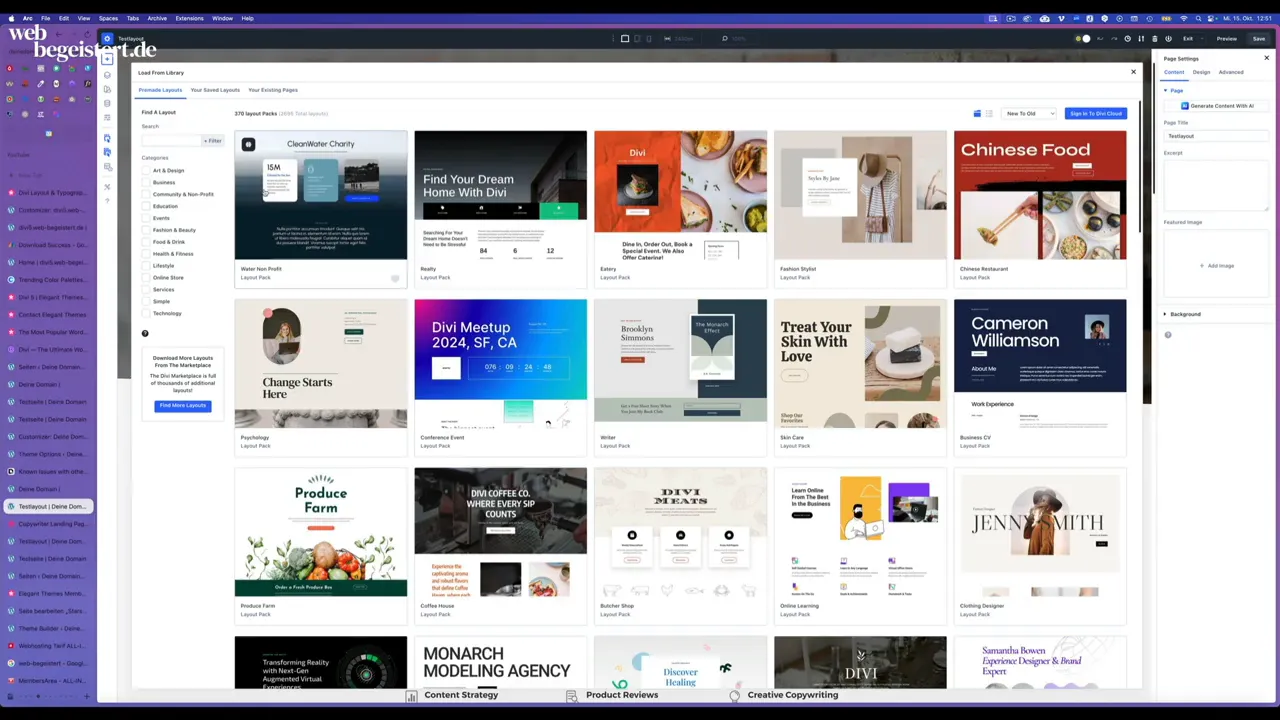
Task: Click Sign In To Divi Cloud button
Action: pos(1096,114)
